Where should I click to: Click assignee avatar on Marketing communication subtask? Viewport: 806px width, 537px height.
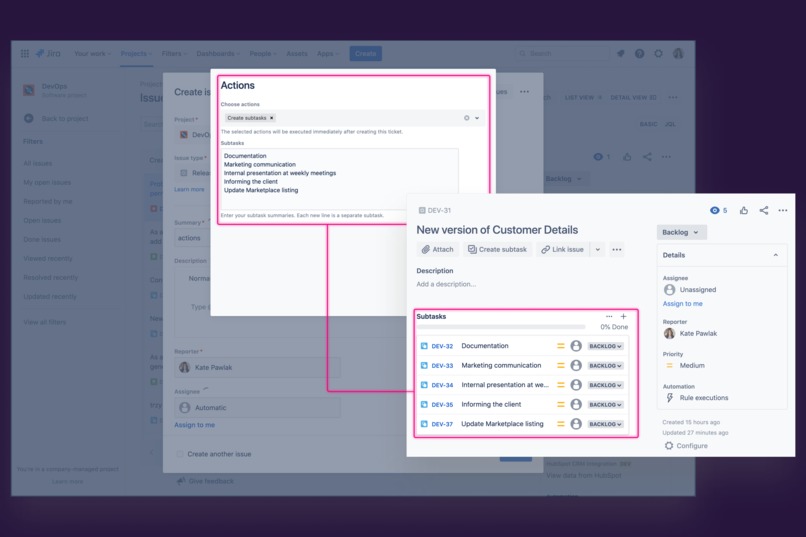(x=576, y=365)
